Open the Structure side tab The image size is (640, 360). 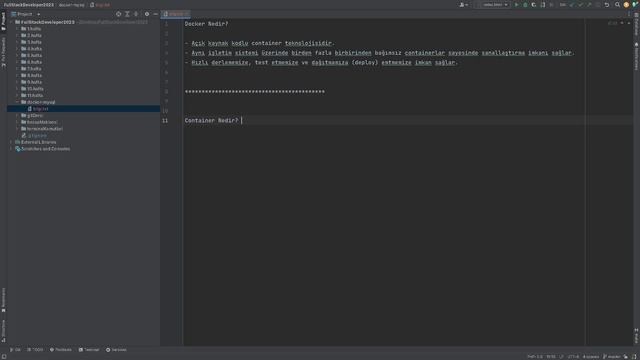[3, 331]
